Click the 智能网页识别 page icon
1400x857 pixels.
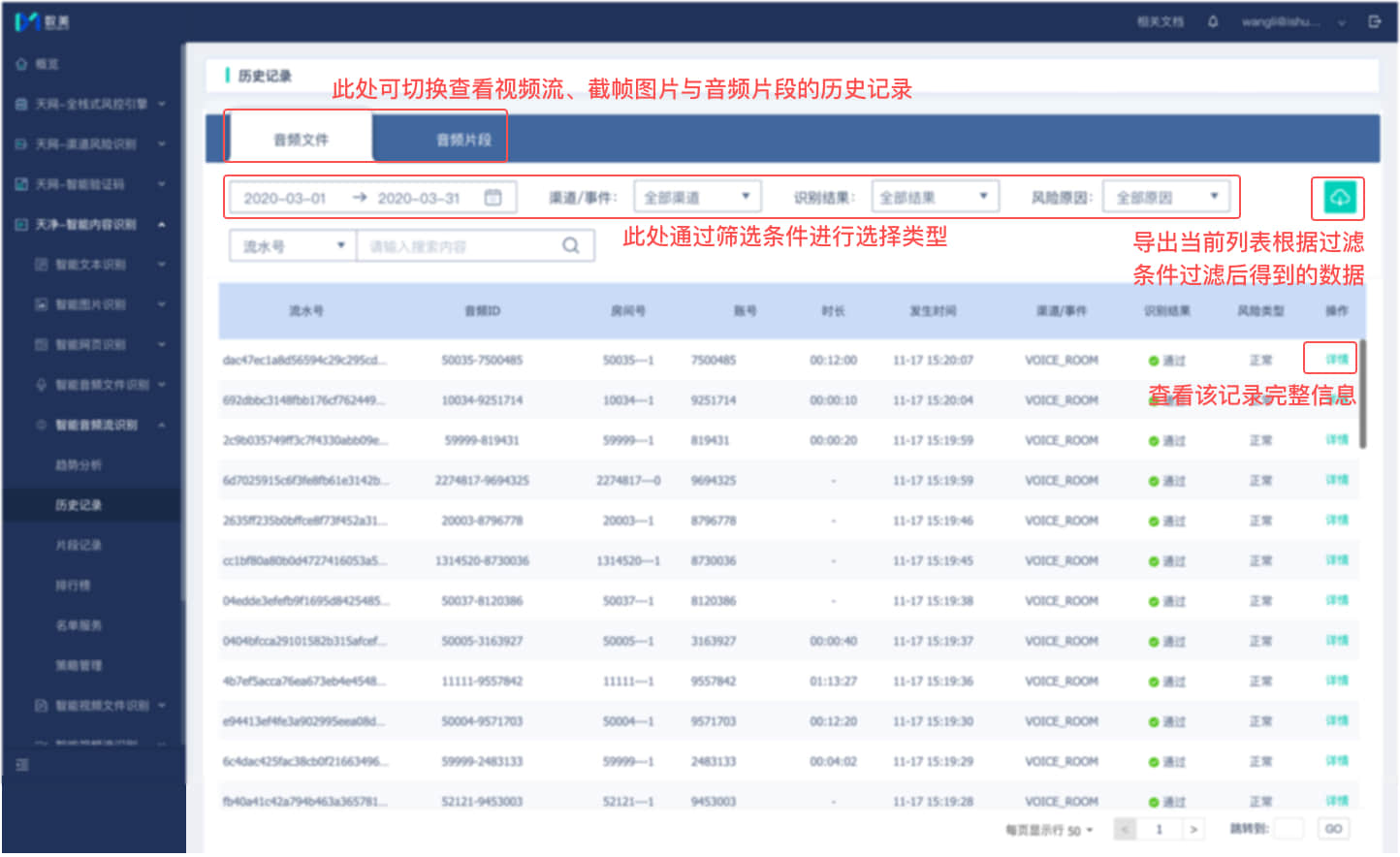(x=41, y=344)
